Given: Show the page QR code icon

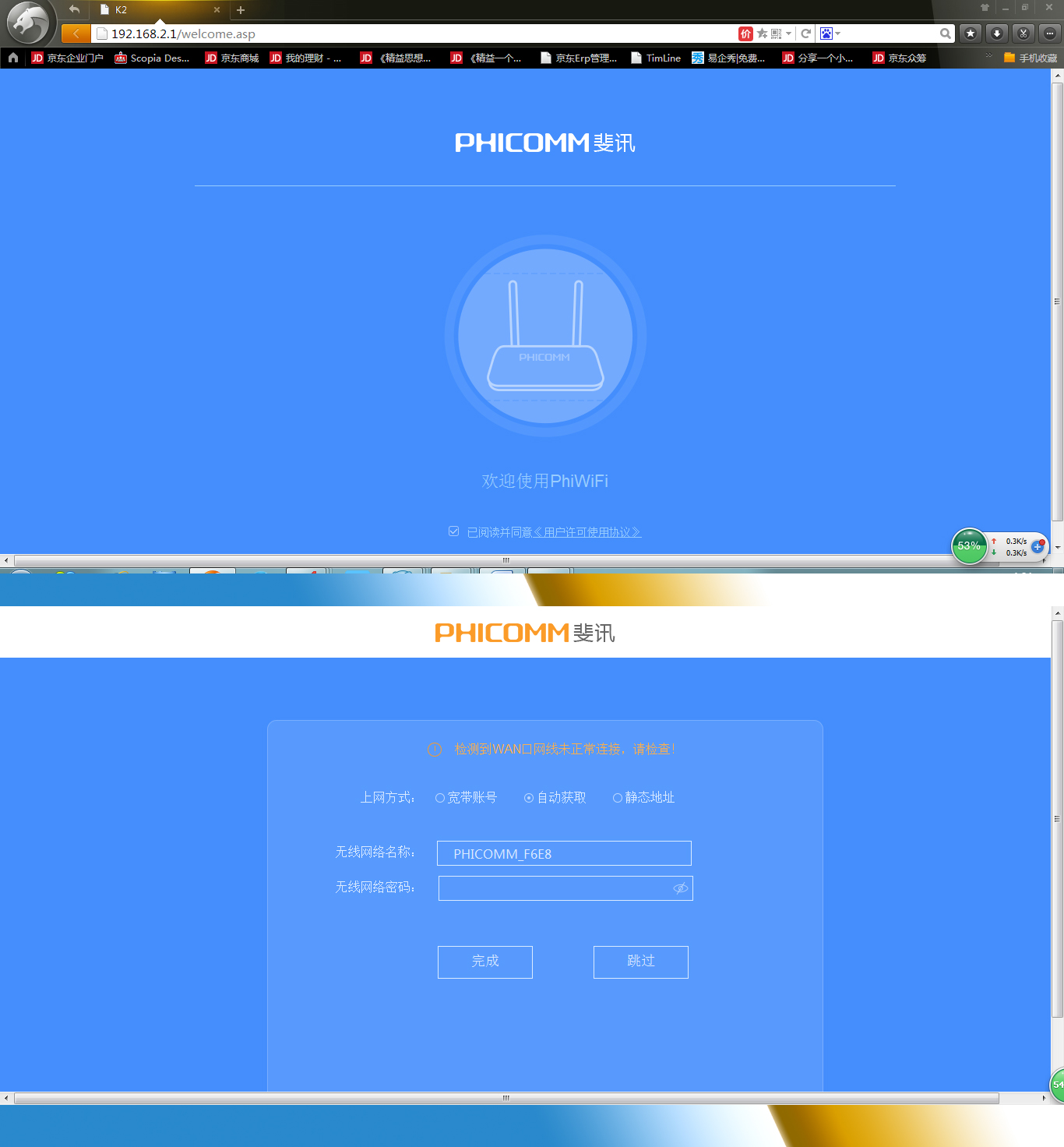Looking at the screenshot, I should tap(776, 34).
